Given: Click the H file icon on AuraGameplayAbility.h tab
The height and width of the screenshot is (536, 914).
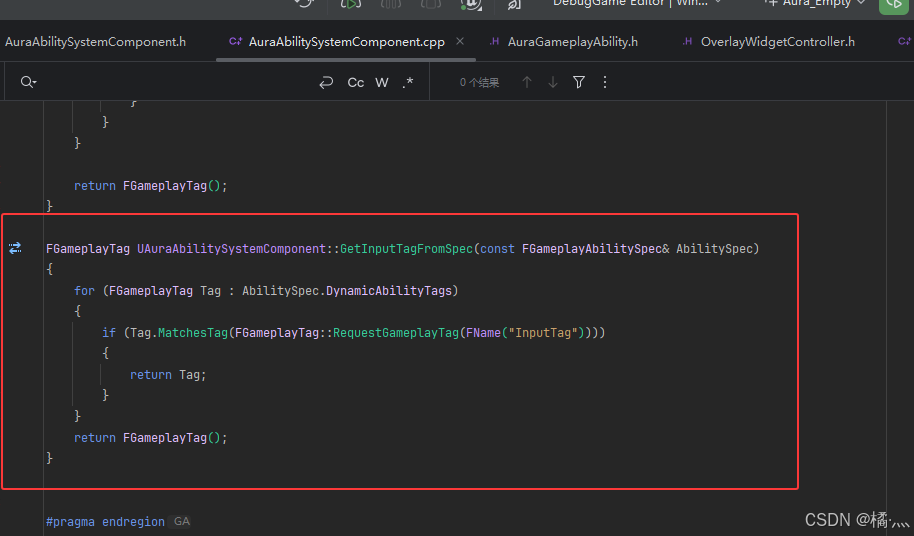Looking at the screenshot, I should click(494, 41).
